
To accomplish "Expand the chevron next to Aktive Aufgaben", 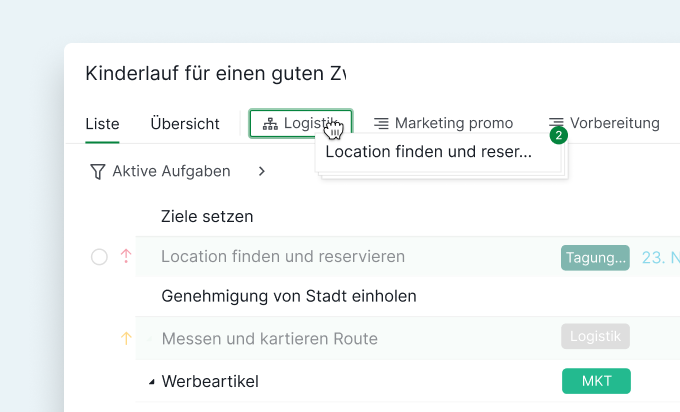I will 261,172.
